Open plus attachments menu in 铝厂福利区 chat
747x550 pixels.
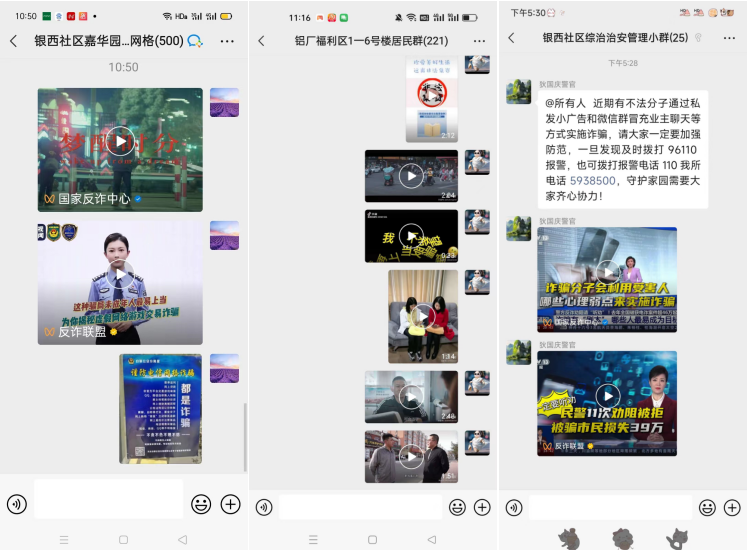tap(482, 508)
